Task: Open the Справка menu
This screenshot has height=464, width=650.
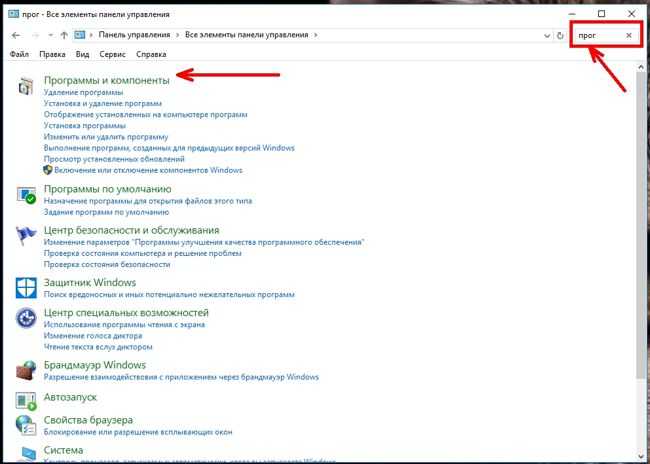Action: [151, 54]
